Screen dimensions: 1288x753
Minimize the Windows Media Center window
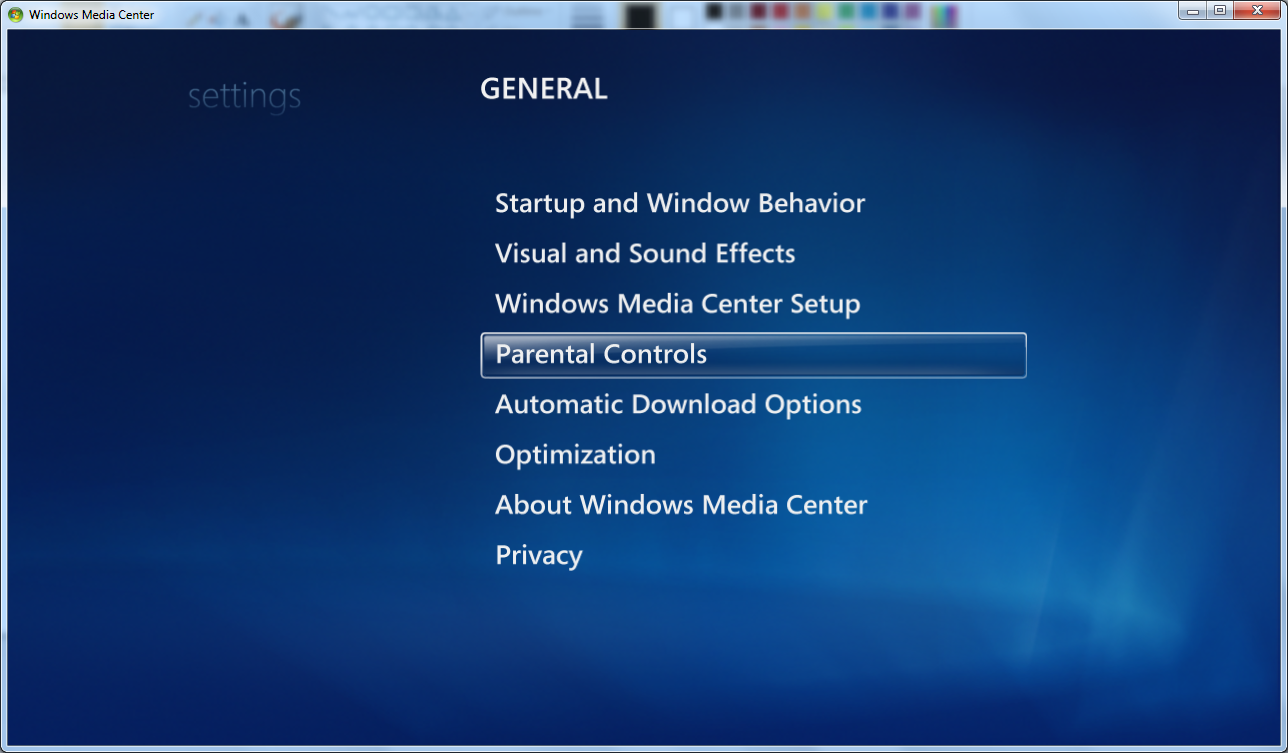pos(1193,10)
